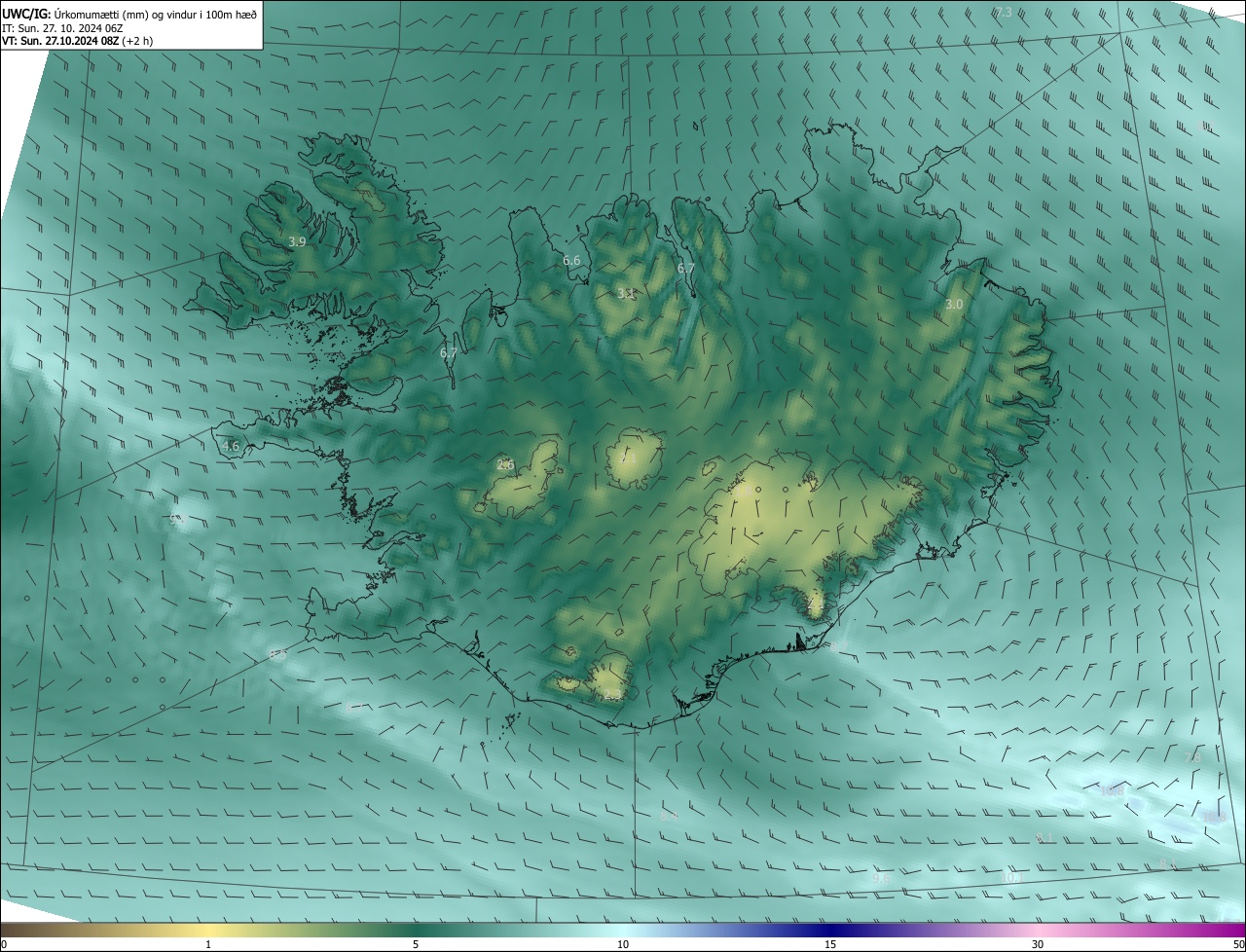Click the 7.3 value label on the map
The width and height of the screenshot is (1246, 952).
pyautogui.click(x=1003, y=13)
